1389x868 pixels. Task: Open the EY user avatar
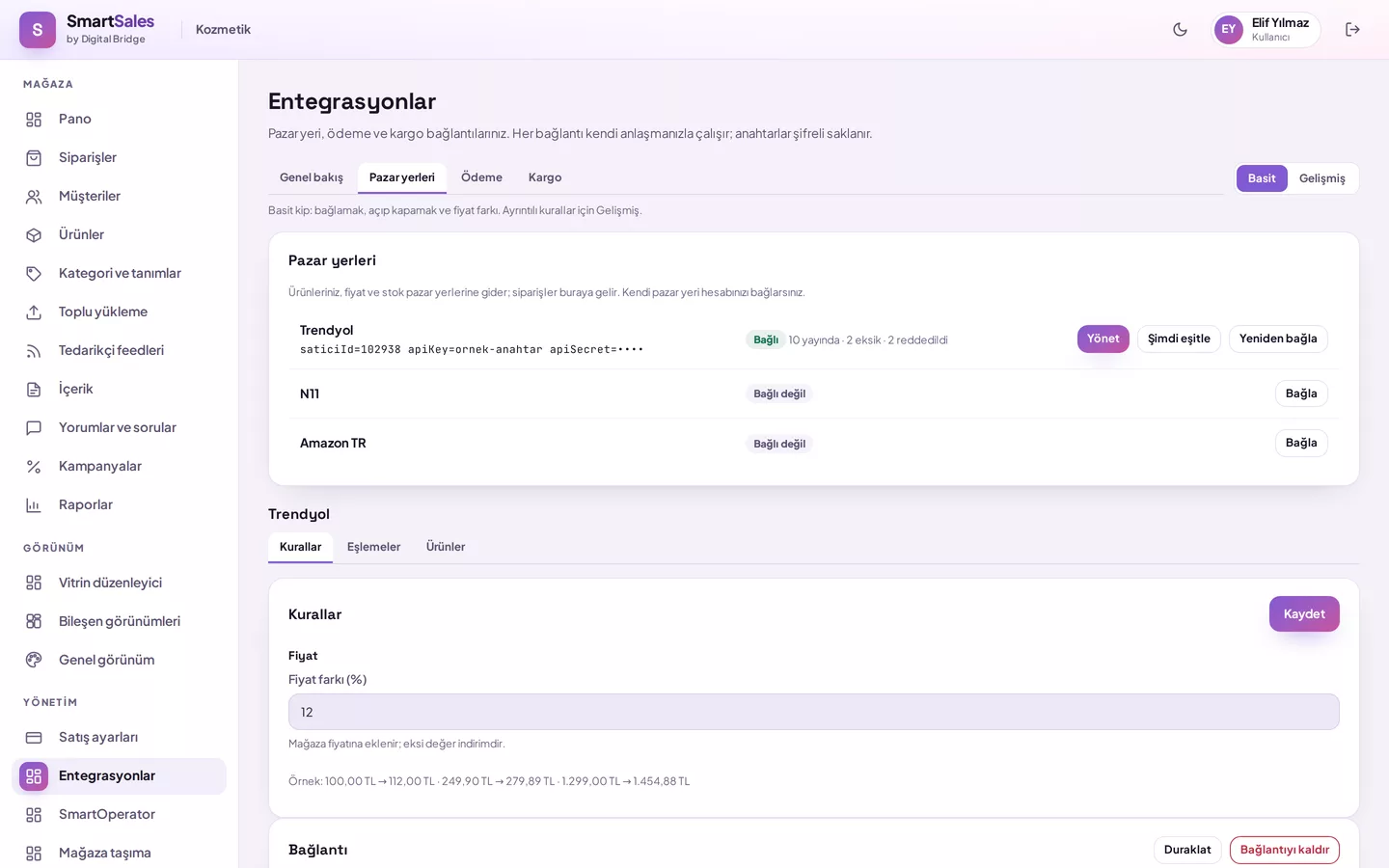pos(1228,30)
